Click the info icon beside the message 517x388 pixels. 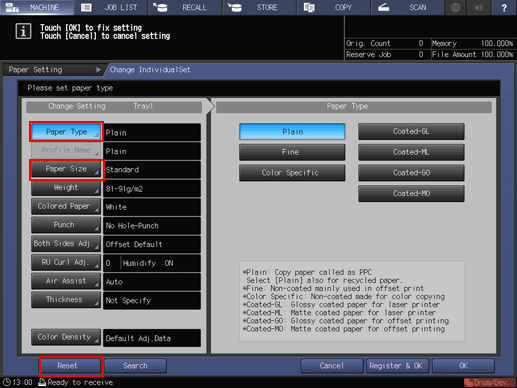pos(23,32)
